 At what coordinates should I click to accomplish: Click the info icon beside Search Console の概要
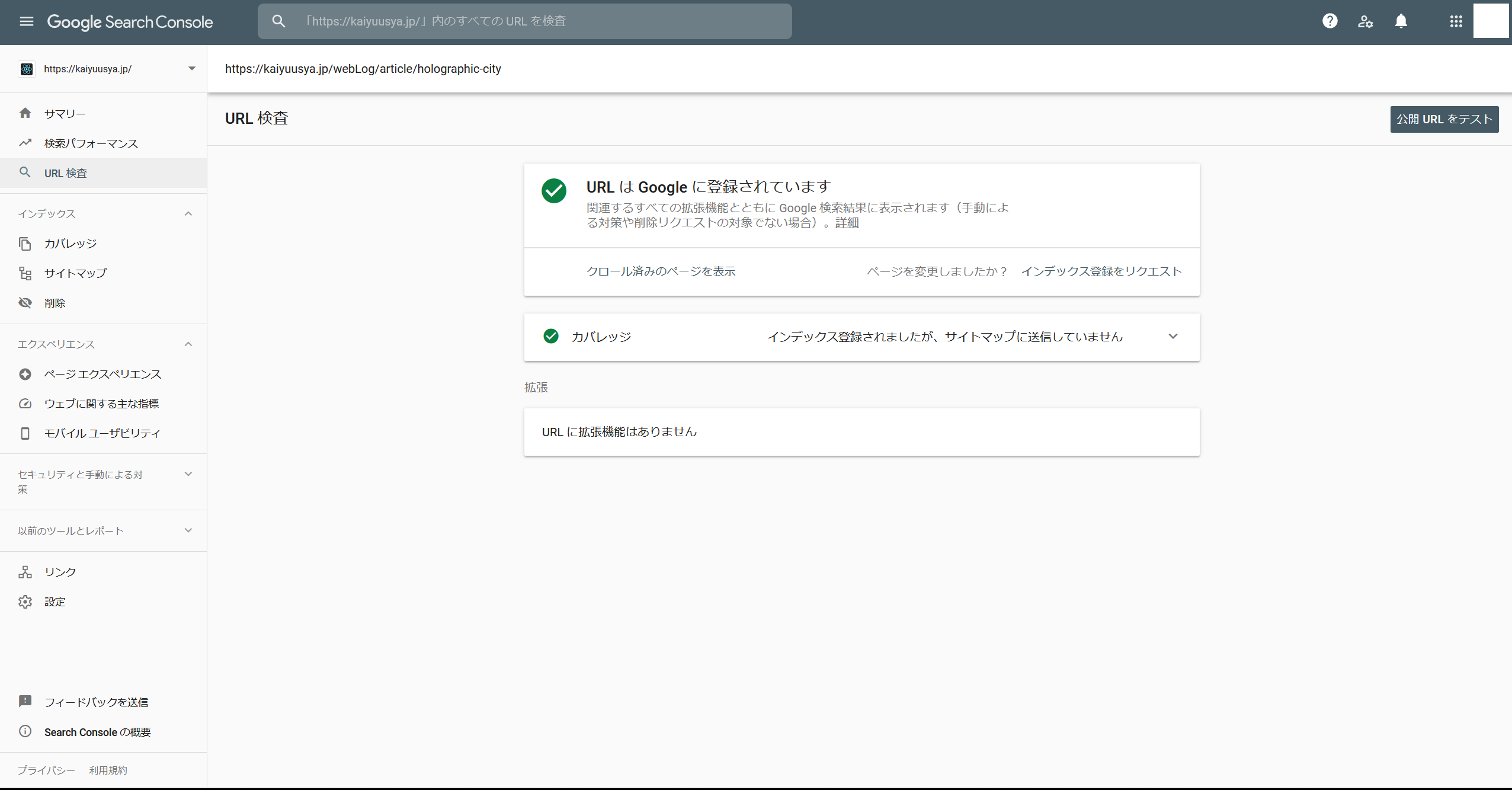point(25,731)
